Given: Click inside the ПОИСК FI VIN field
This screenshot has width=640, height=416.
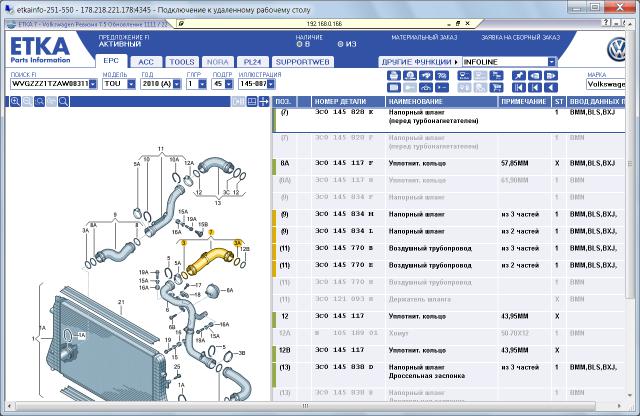Looking at the screenshot, I should [50, 84].
